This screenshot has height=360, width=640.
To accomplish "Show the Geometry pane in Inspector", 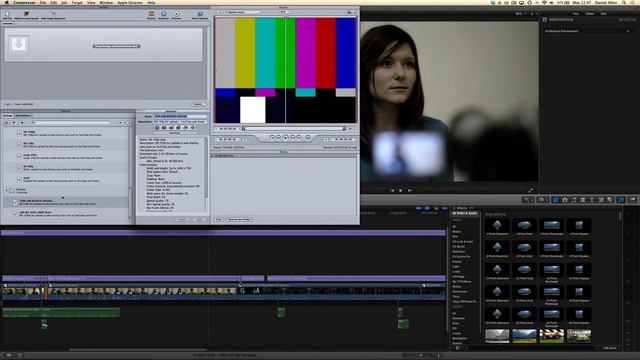I will tap(186, 128).
